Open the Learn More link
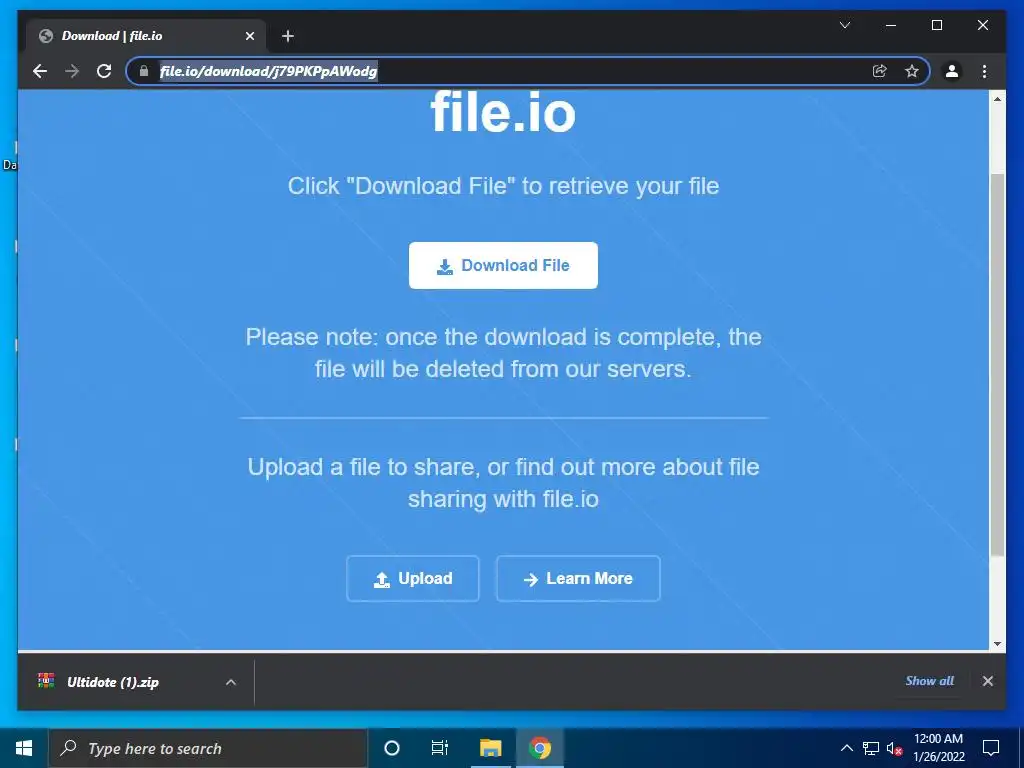 (578, 579)
